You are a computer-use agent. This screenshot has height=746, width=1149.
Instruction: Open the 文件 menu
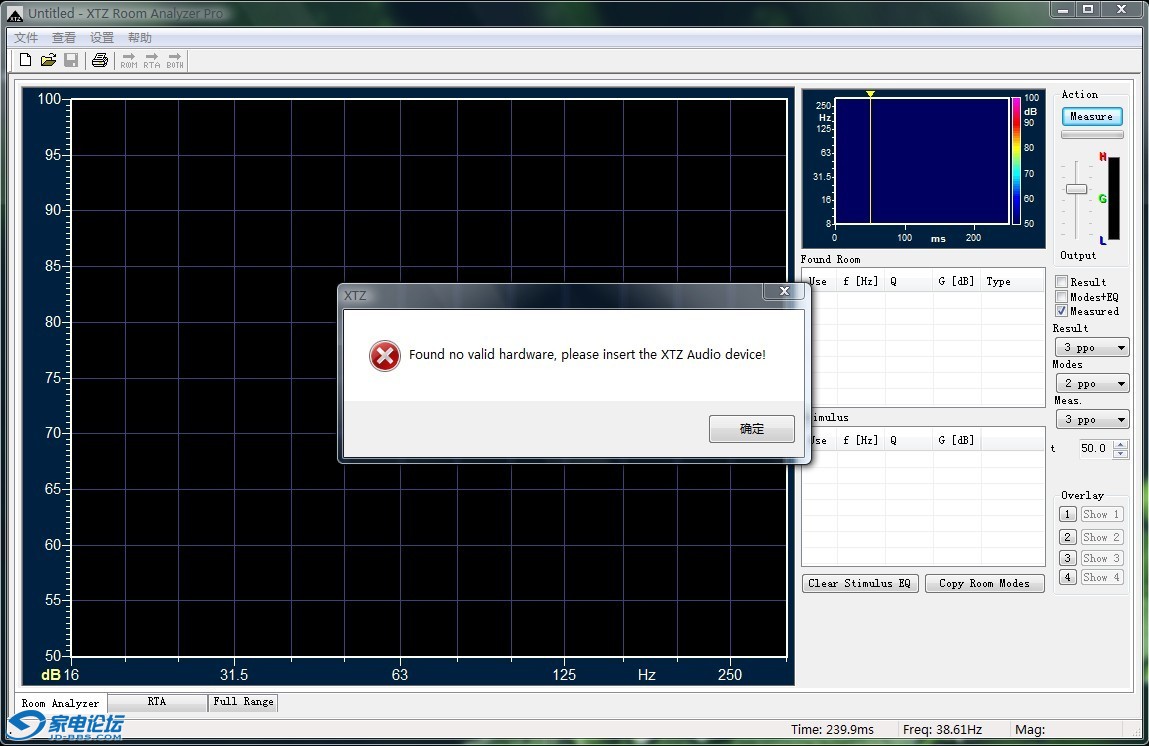(26, 37)
